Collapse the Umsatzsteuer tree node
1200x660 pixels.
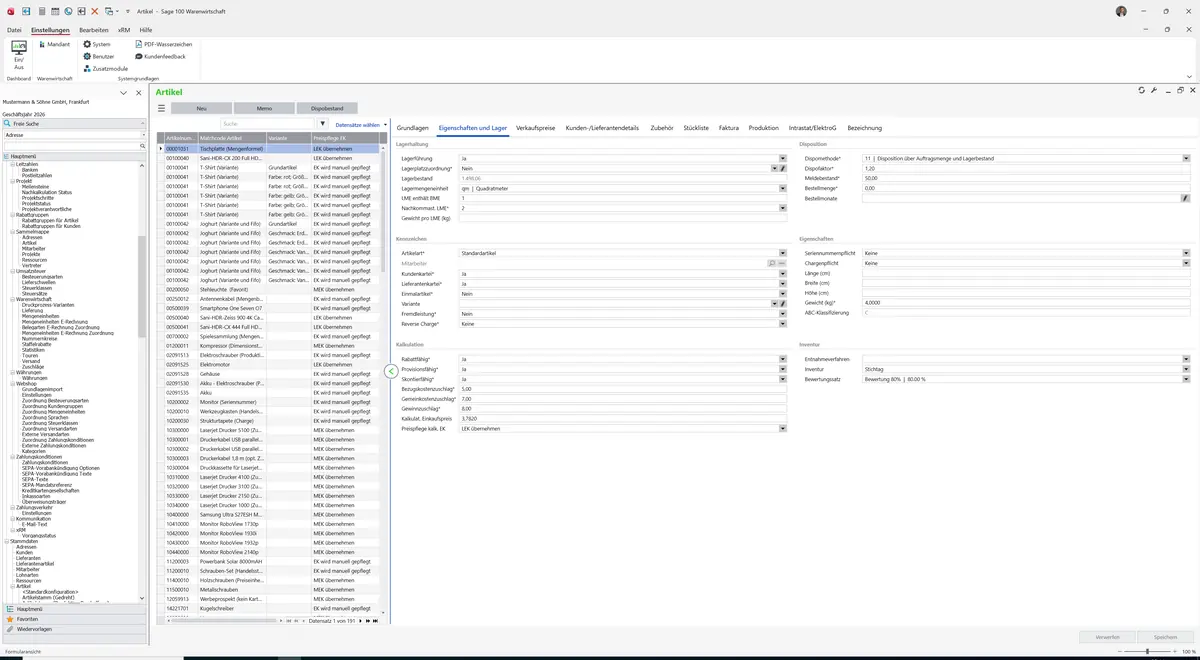tap(12, 270)
